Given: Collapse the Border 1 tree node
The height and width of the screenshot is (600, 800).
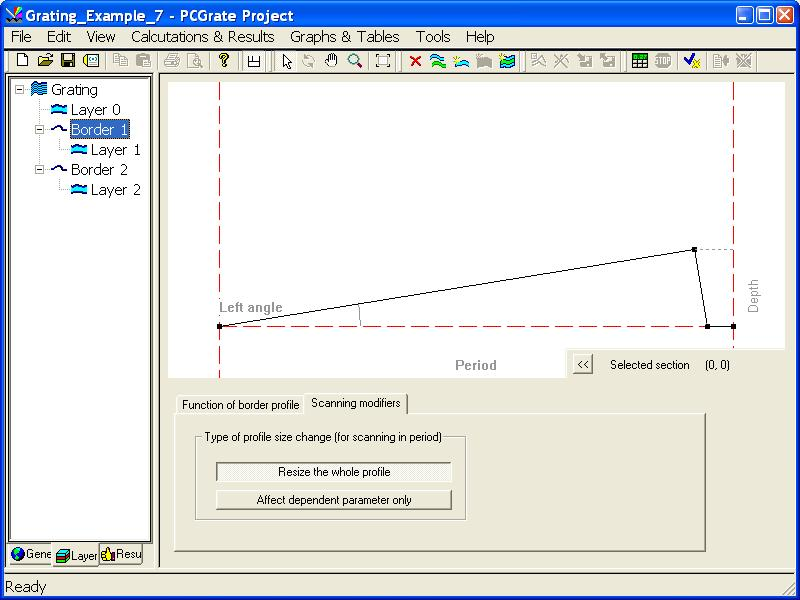Looking at the screenshot, I should coord(40,129).
